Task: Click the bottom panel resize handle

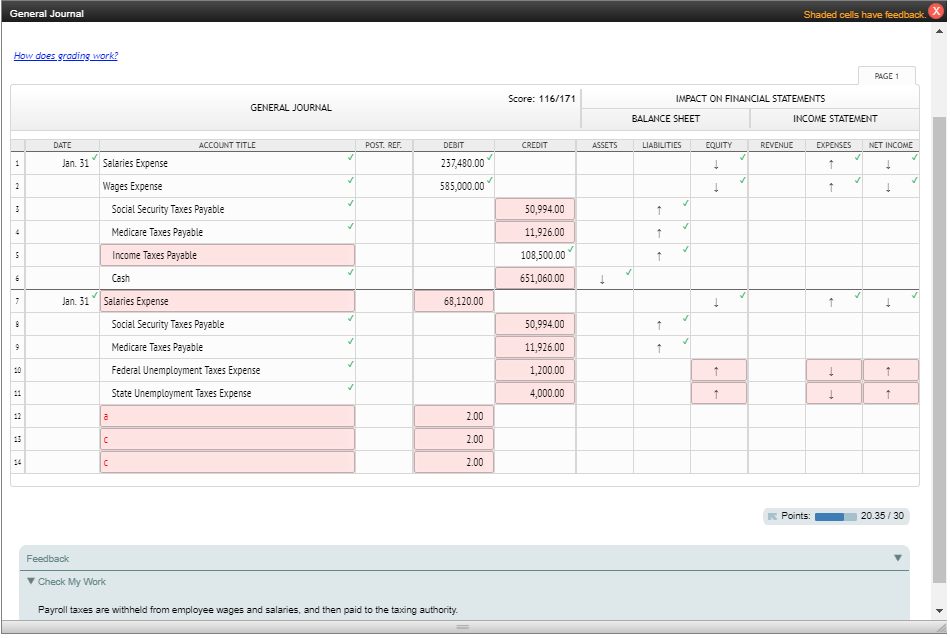Action: (x=463, y=626)
